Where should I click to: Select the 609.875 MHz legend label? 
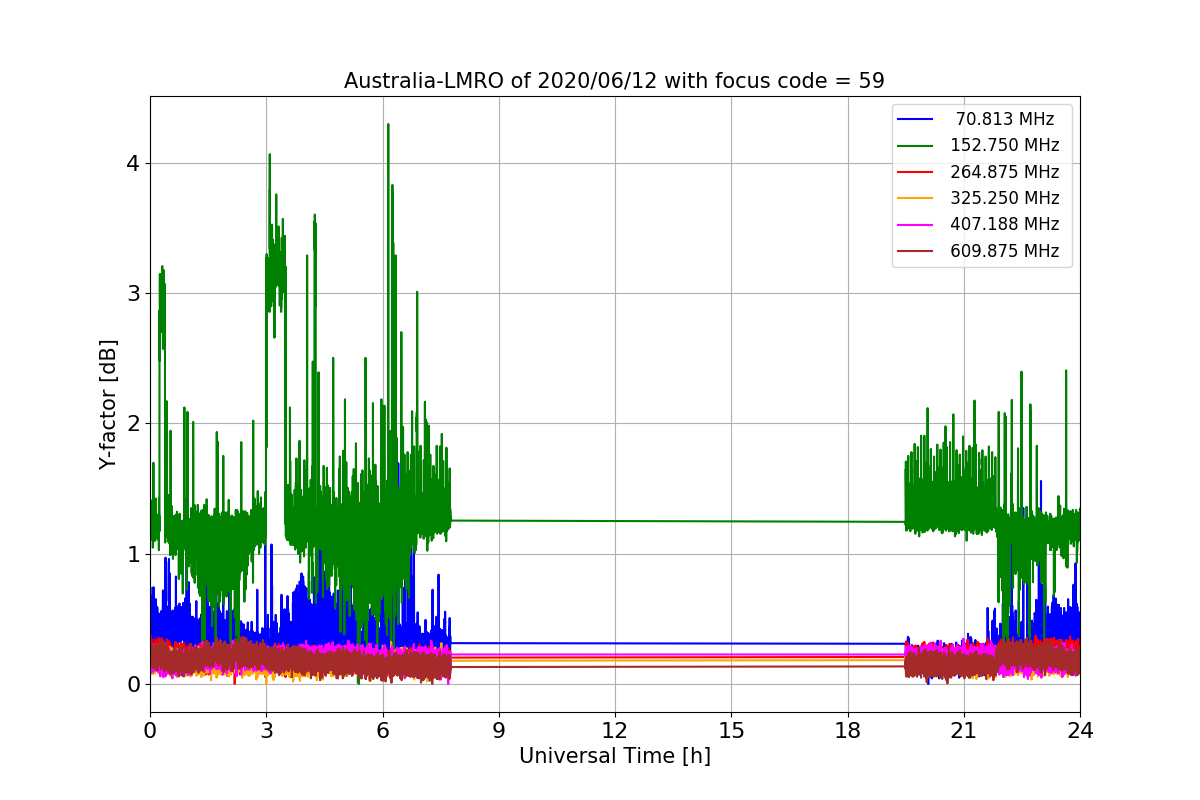coord(1004,251)
